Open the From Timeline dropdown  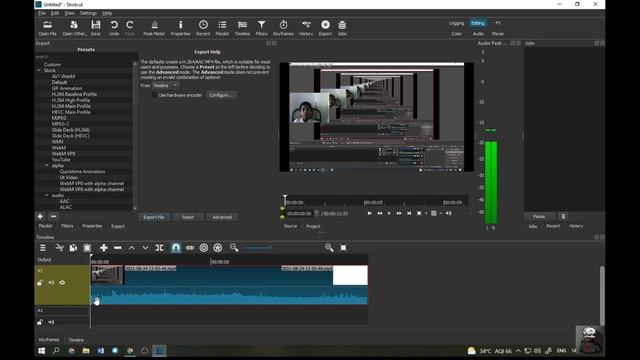click(165, 85)
